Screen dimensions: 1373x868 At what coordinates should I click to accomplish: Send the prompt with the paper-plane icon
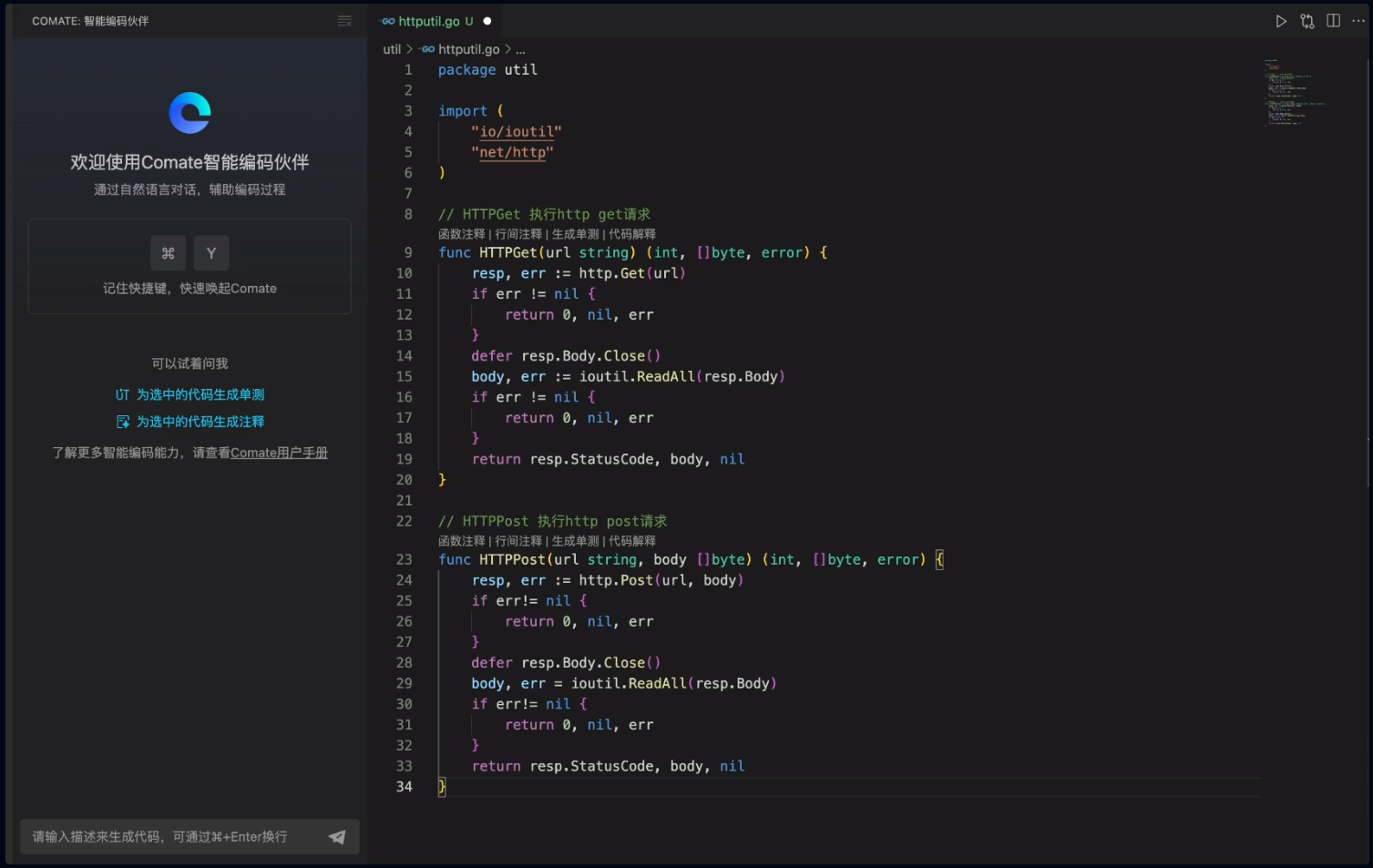pyautogui.click(x=337, y=837)
